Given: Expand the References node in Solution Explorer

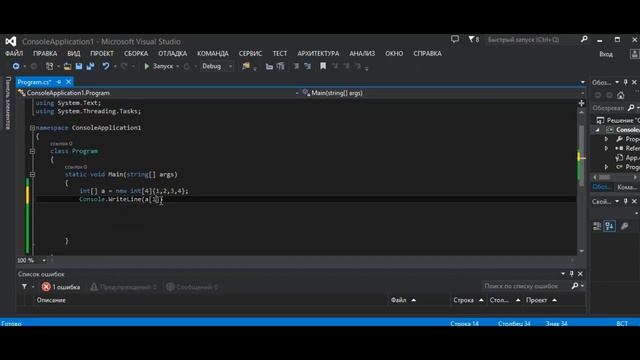Looking at the screenshot, I should click(x=606, y=148).
